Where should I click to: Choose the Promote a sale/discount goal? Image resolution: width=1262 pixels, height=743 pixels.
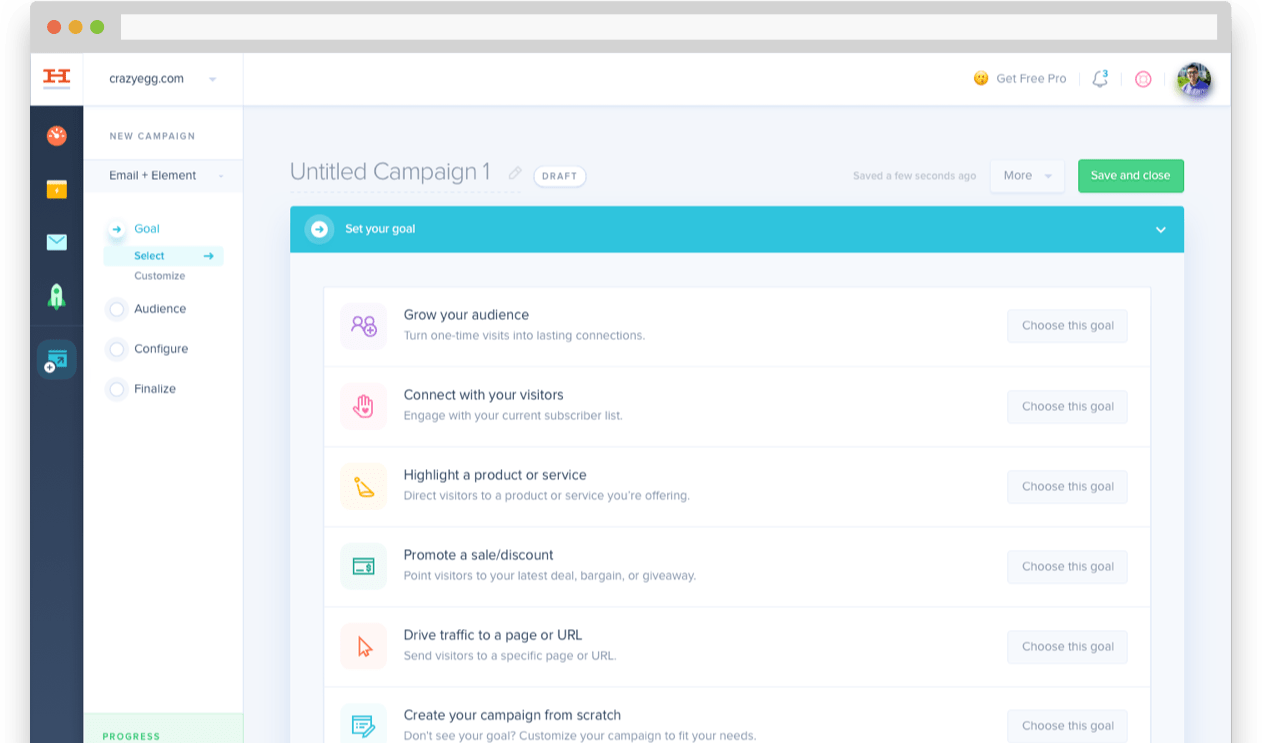coord(1067,567)
